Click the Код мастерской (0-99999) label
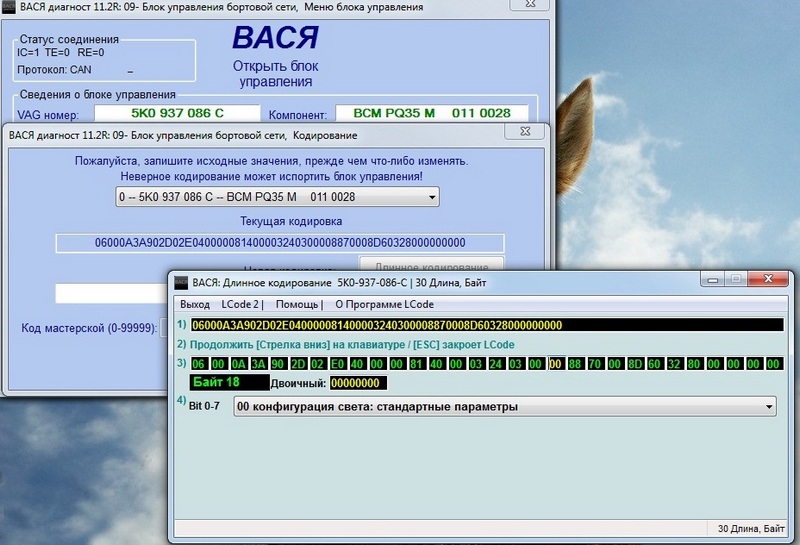The image size is (800, 545). [89, 328]
